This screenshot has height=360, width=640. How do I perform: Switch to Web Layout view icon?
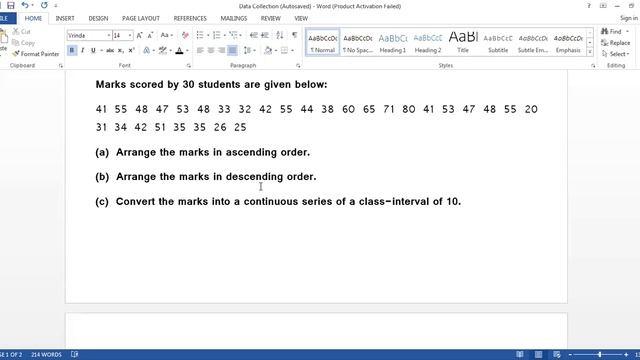pyautogui.click(x=557, y=354)
